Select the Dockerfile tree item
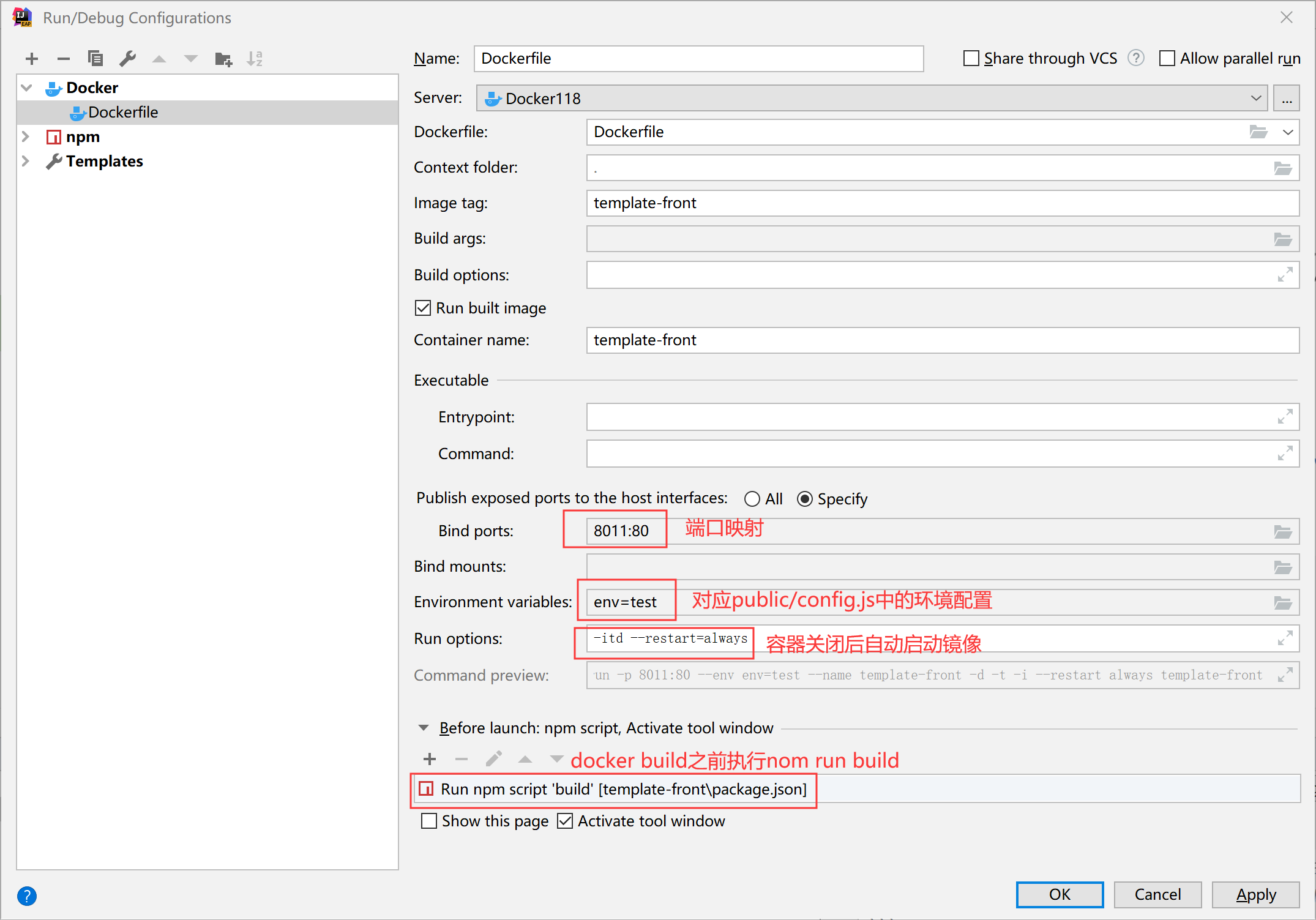 (119, 112)
